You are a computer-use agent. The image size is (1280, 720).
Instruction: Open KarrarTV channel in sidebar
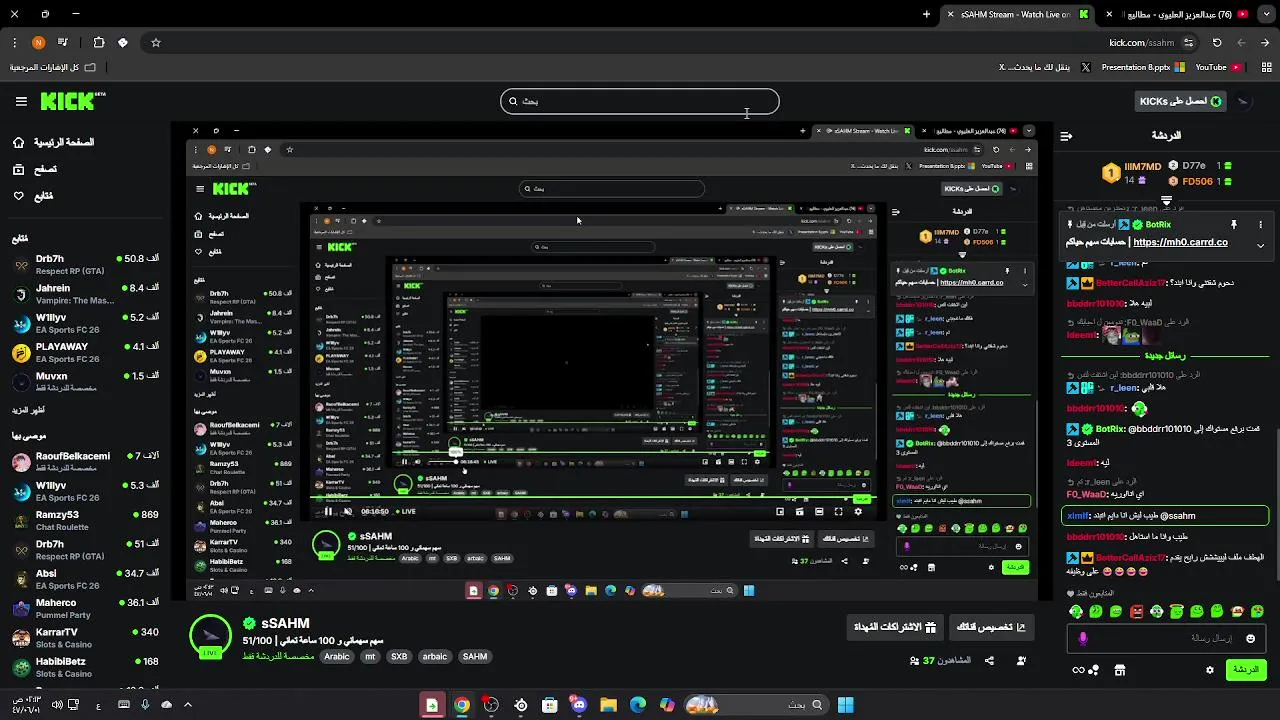tap(86, 637)
